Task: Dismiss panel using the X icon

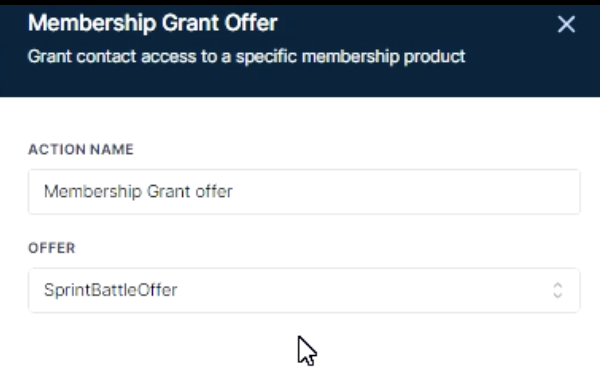Action: (x=566, y=24)
